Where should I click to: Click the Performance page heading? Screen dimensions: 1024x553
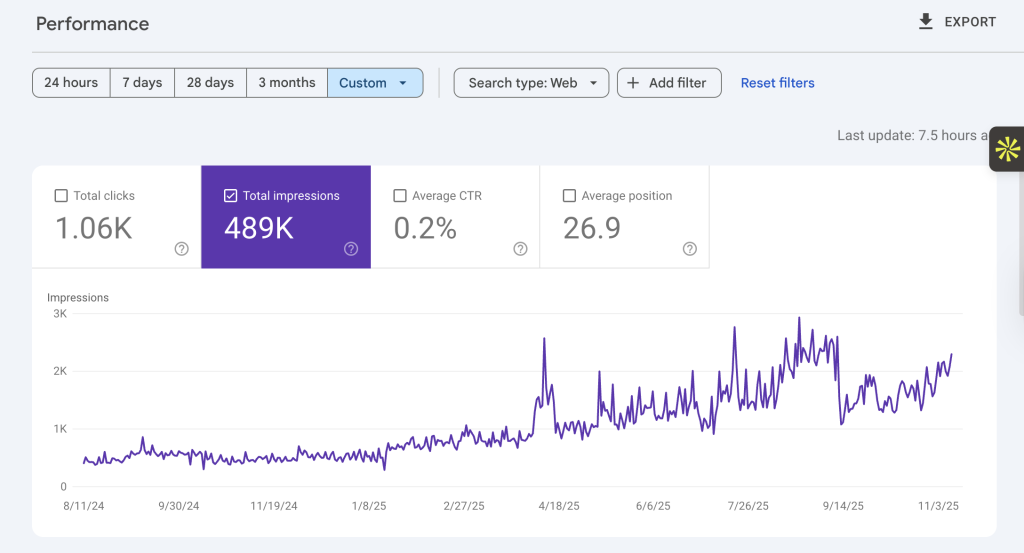92,24
